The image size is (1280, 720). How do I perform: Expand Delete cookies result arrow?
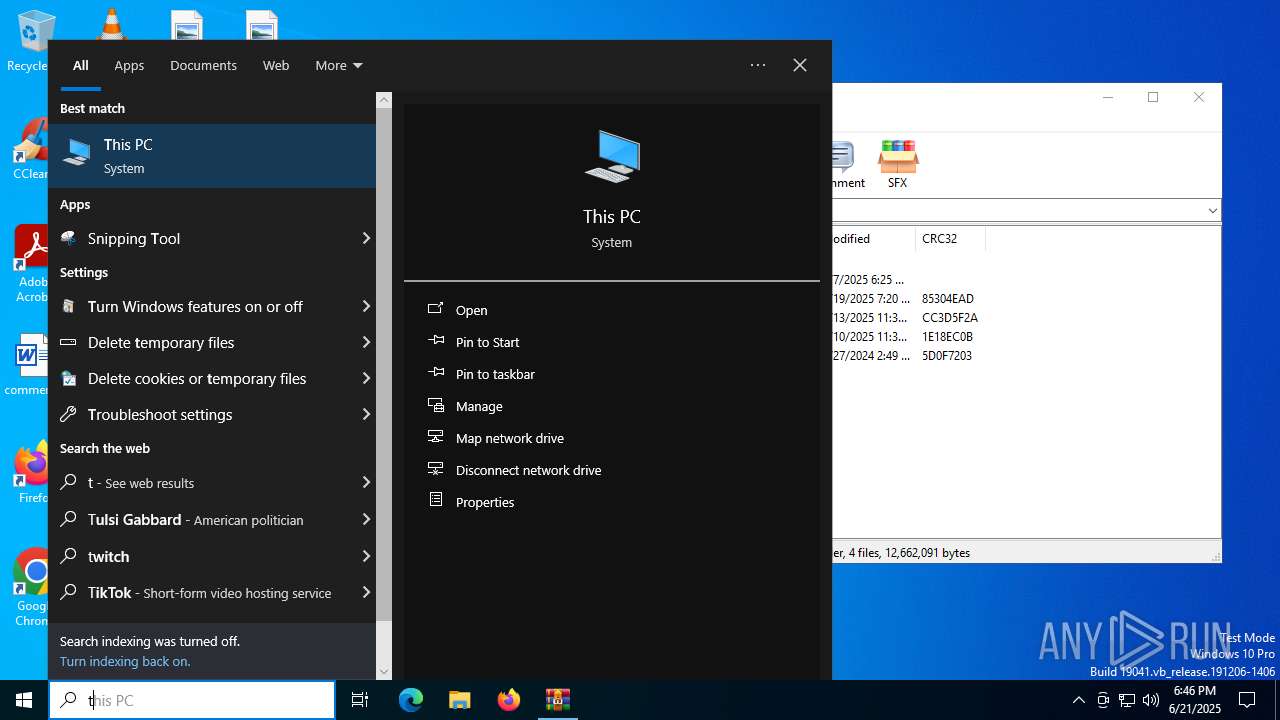coord(366,378)
